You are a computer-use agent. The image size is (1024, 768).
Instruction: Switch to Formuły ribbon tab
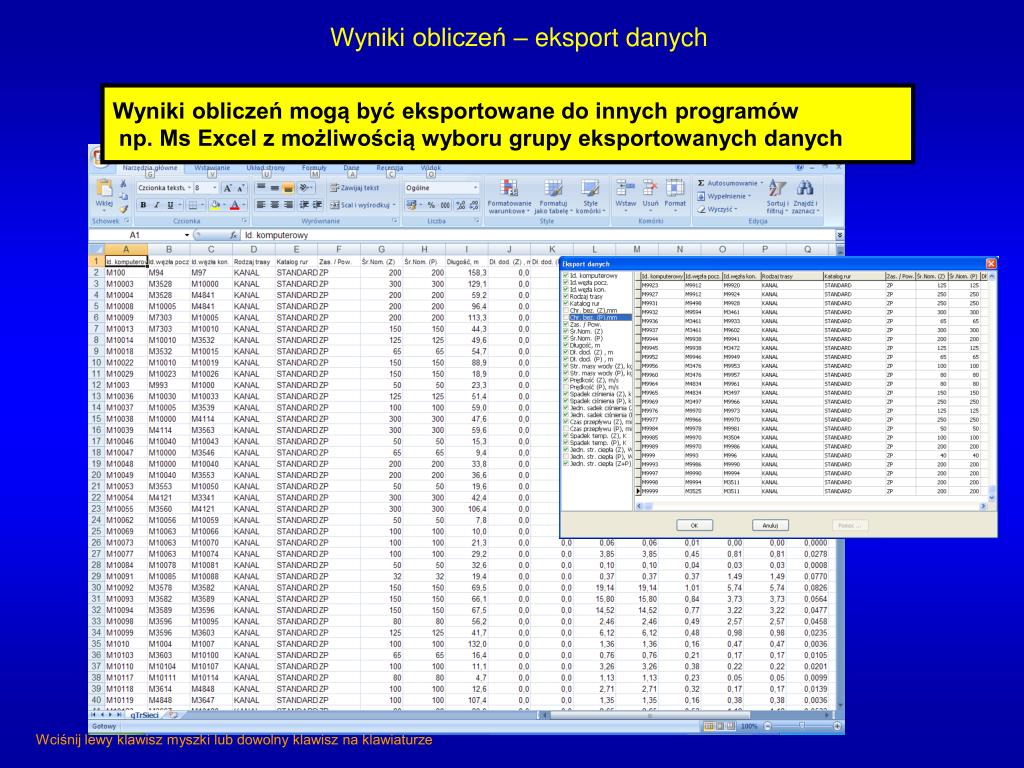pyautogui.click(x=314, y=168)
